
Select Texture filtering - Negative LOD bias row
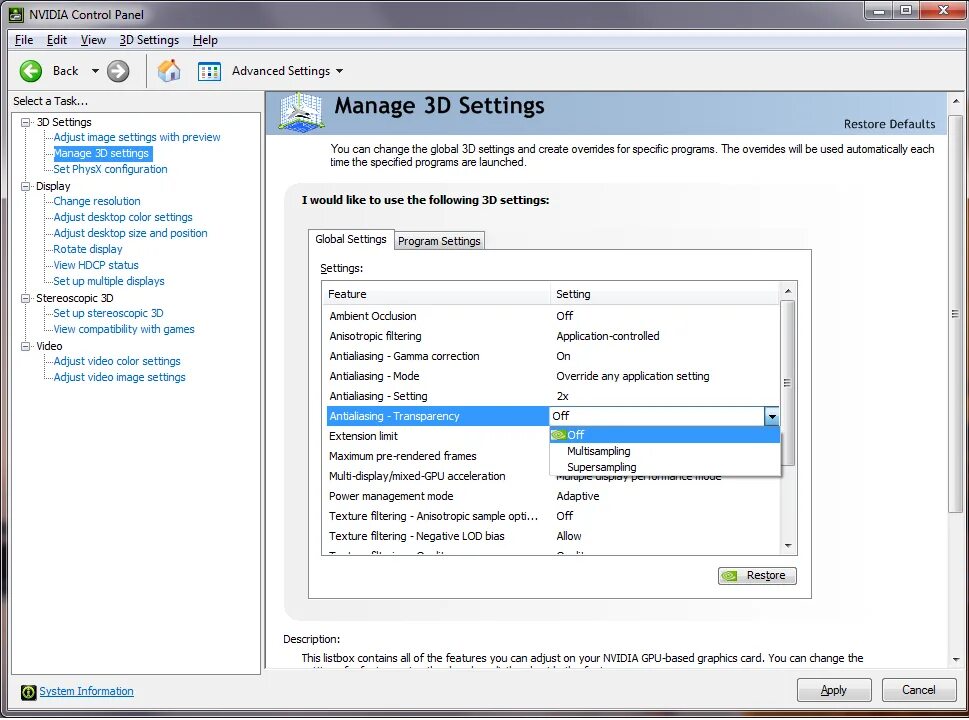pos(552,536)
